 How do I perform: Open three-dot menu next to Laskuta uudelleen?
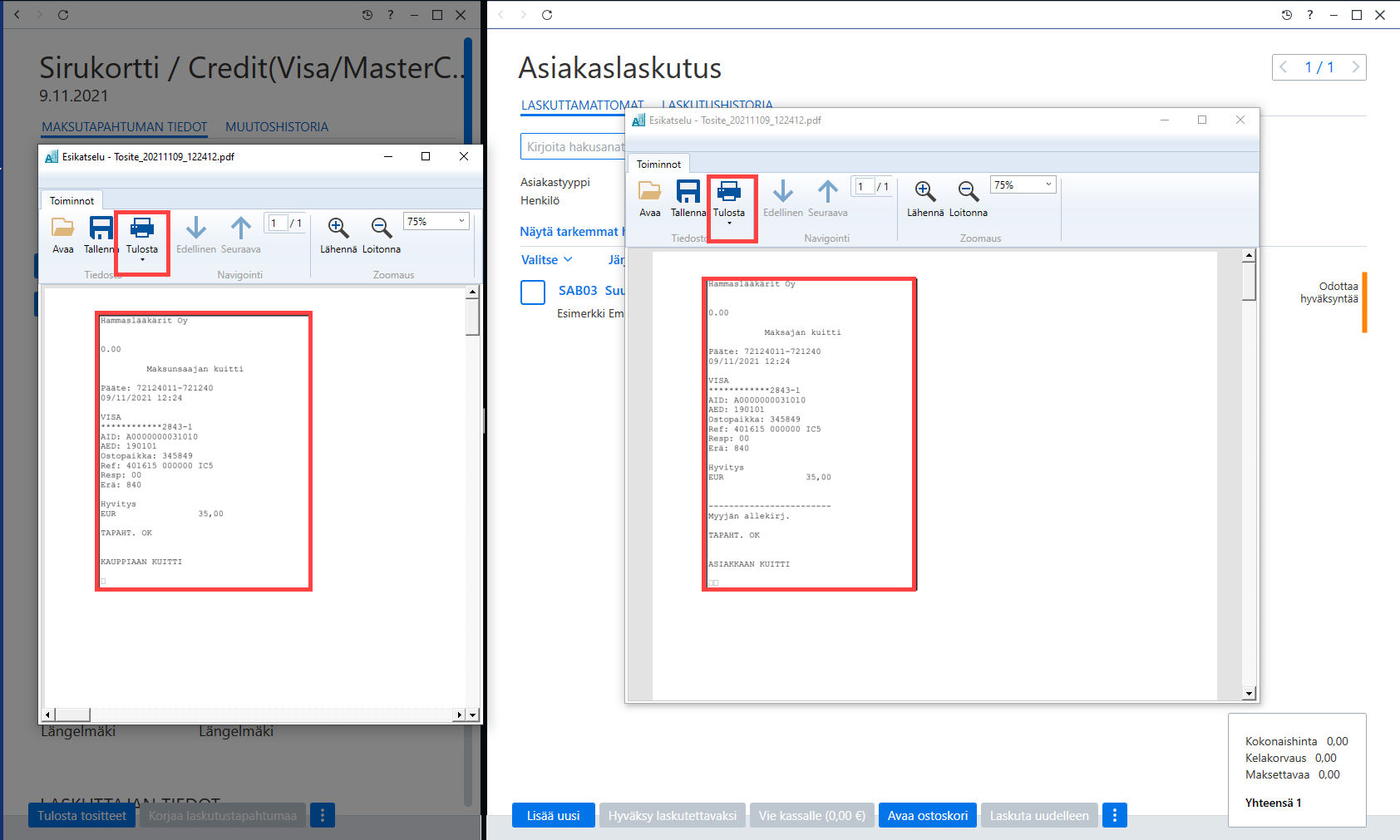[x=1115, y=816]
